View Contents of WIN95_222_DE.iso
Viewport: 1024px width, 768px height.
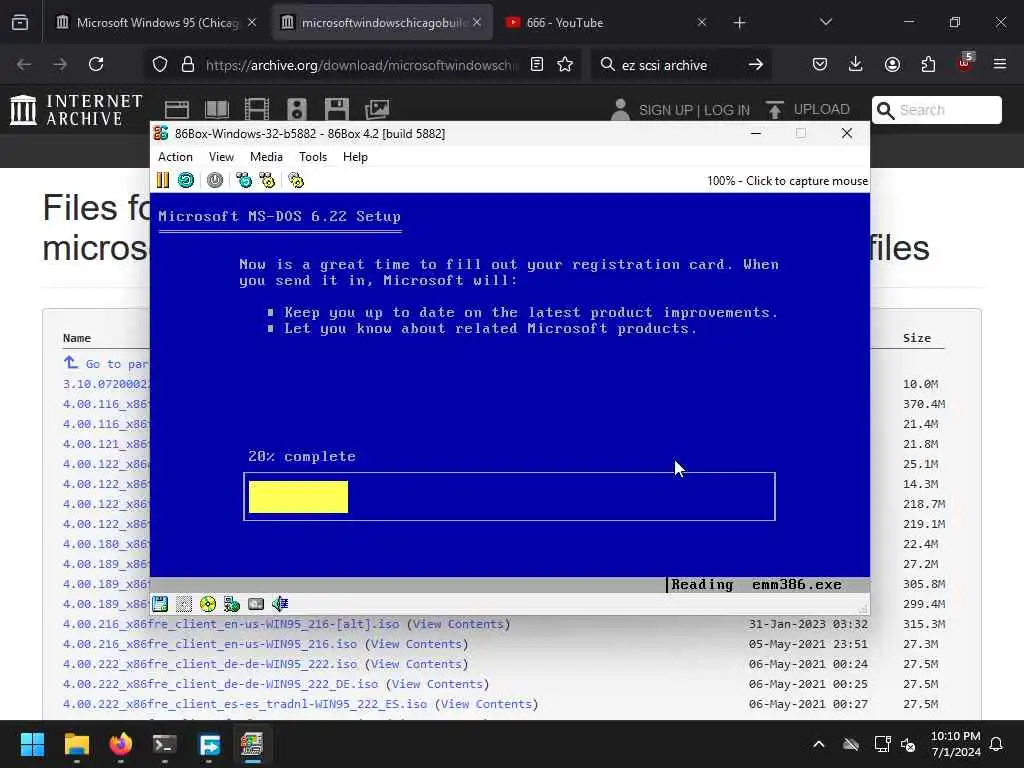(437, 684)
